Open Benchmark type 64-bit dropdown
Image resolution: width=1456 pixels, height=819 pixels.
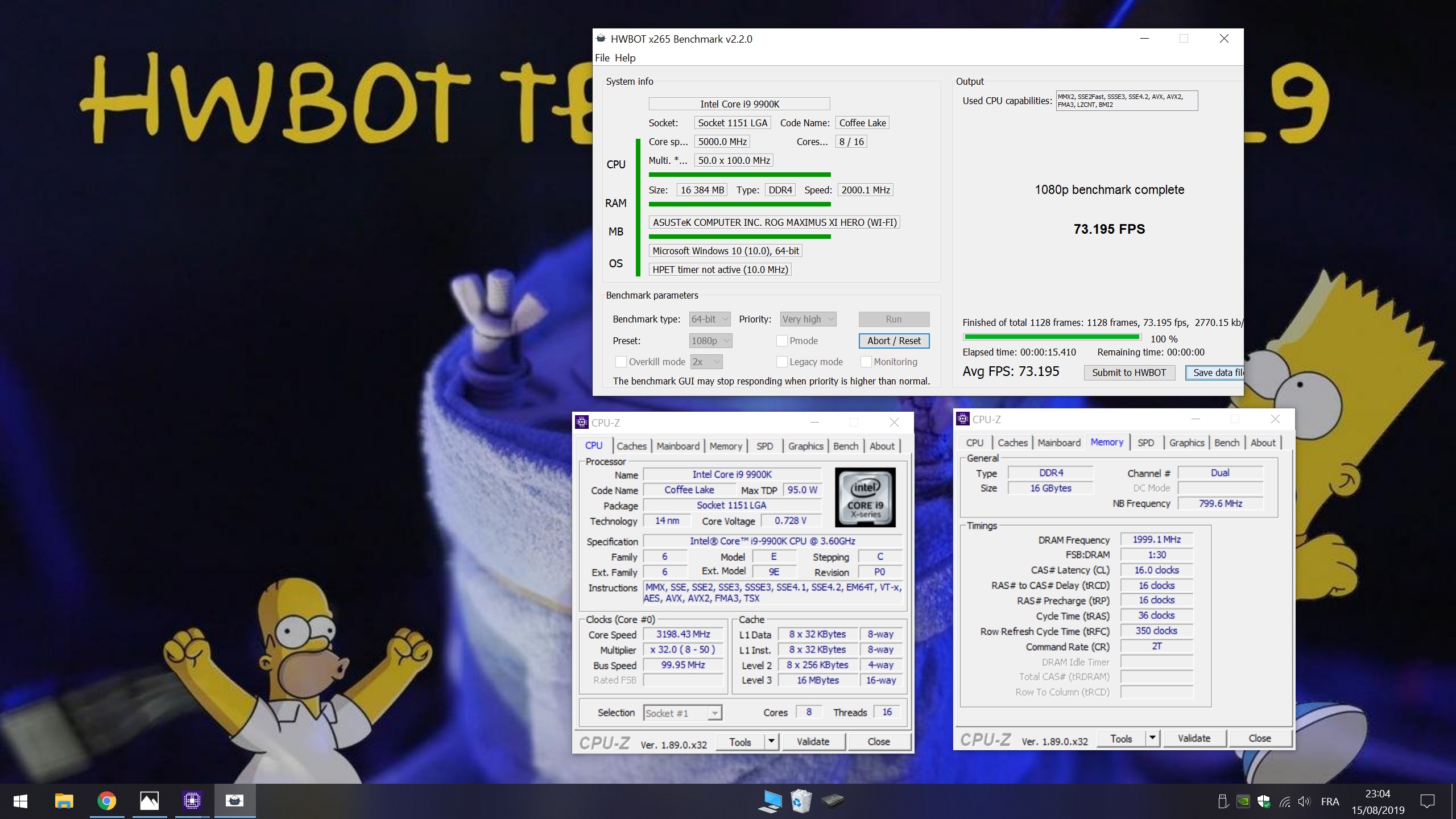(710, 319)
